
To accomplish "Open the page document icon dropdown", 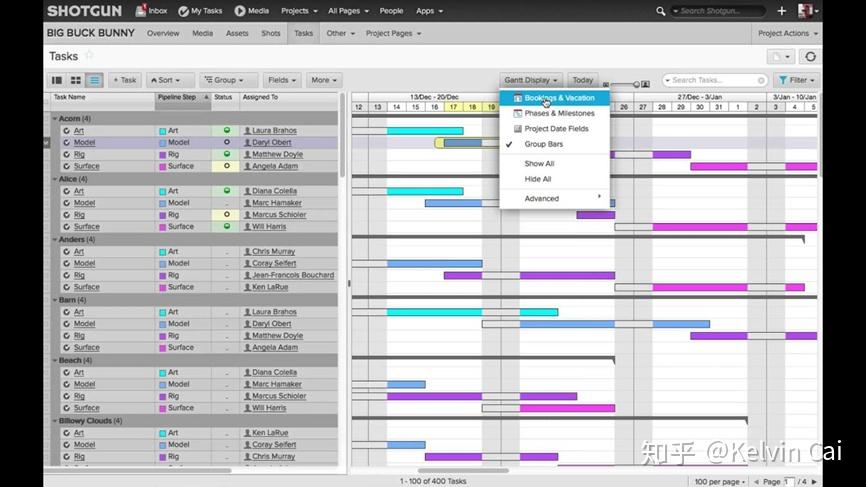I will coord(781,56).
